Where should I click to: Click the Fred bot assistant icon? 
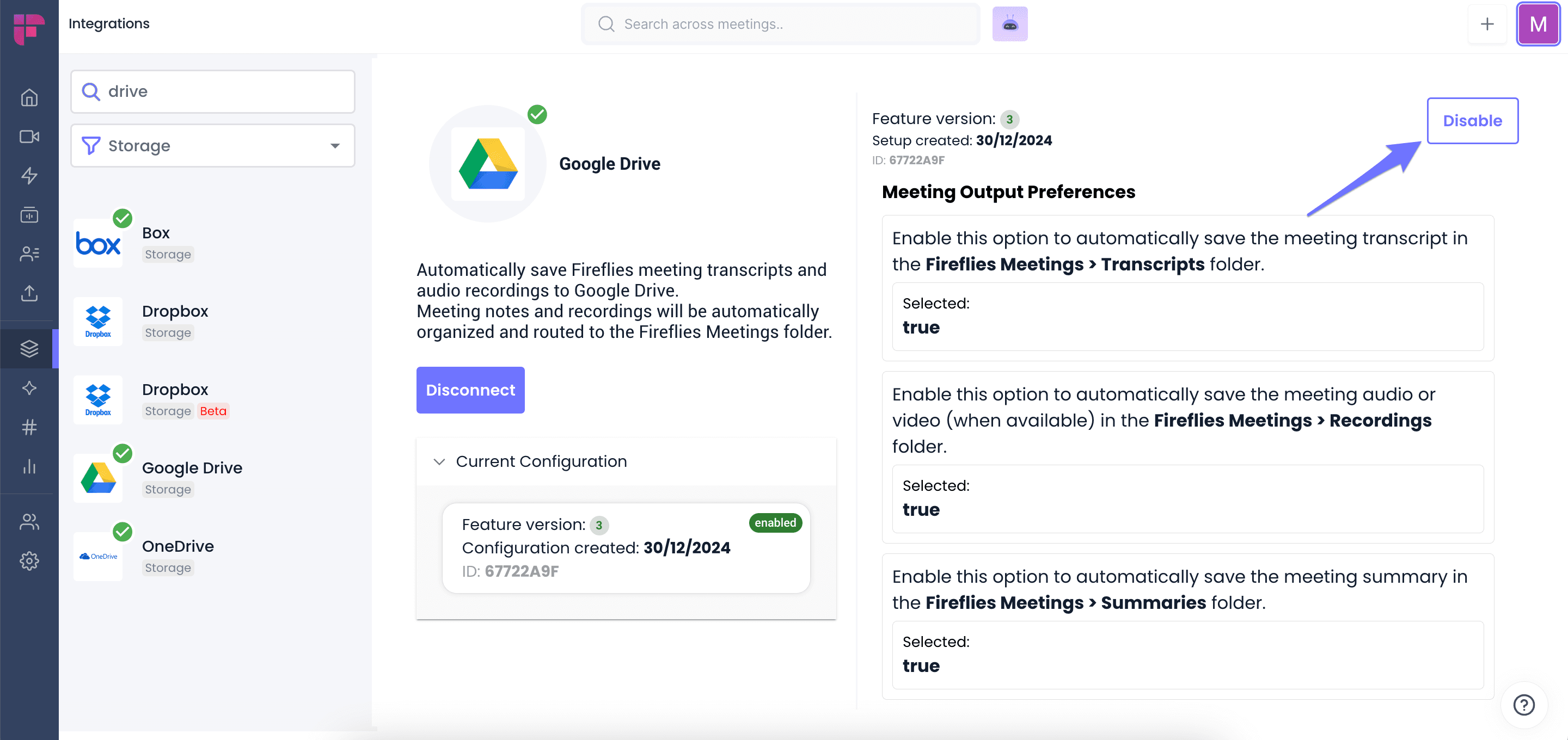click(1010, 24)
